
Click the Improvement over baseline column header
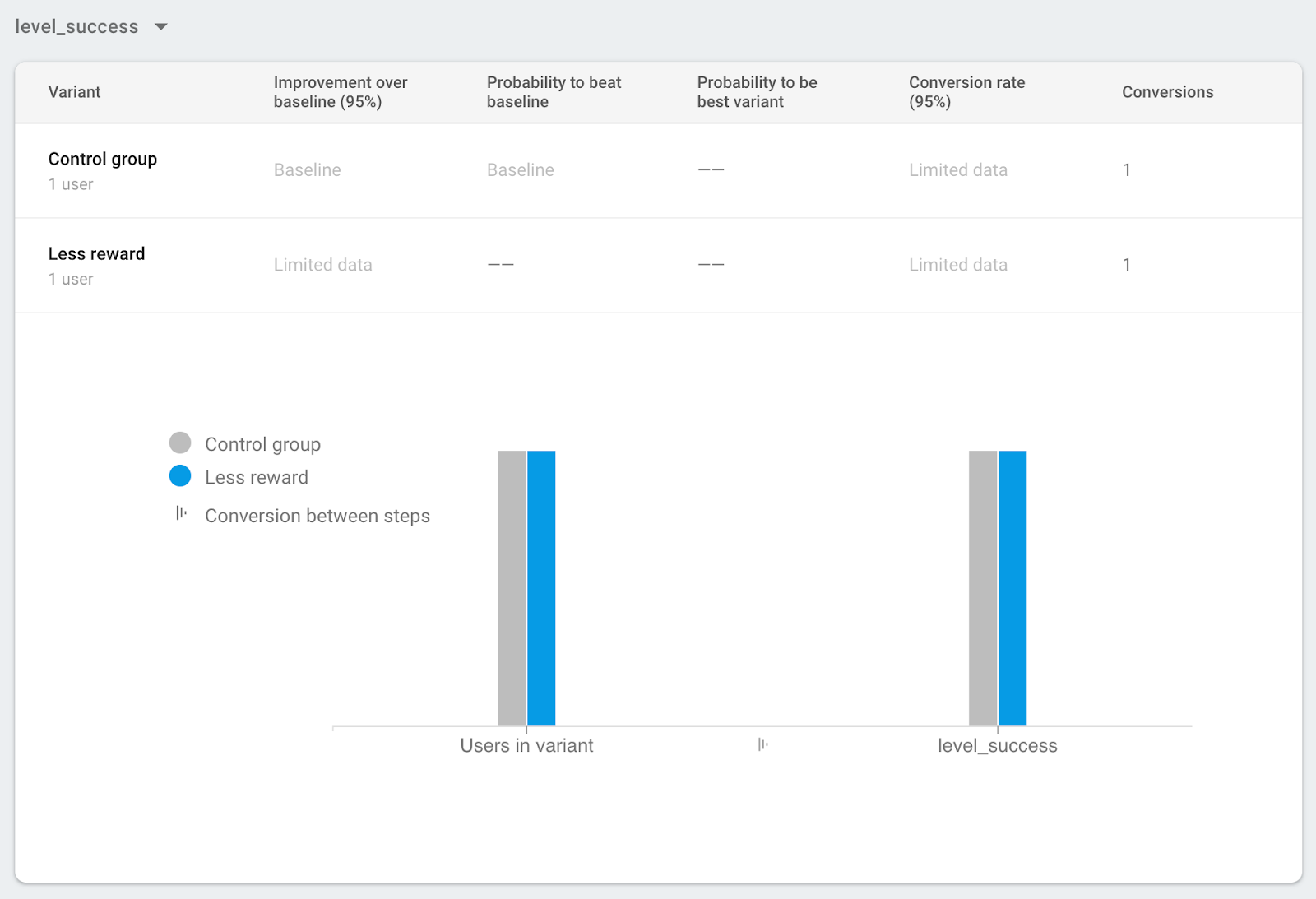[341, 92]
